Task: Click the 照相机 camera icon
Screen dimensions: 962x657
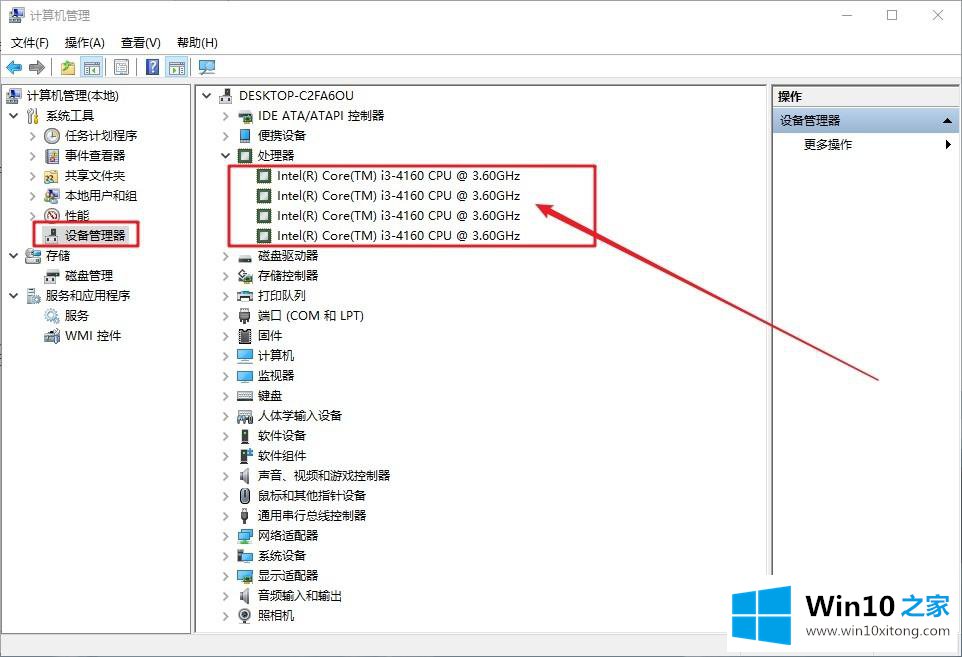Action: click(x=245, y=616)
